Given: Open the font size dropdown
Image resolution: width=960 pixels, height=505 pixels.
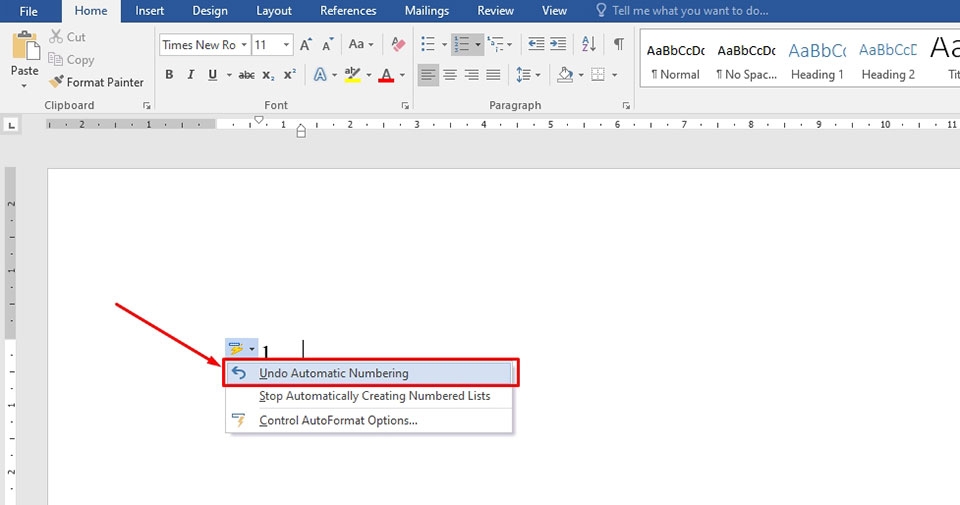Looking at the screenshot, I should pos(286,45).
